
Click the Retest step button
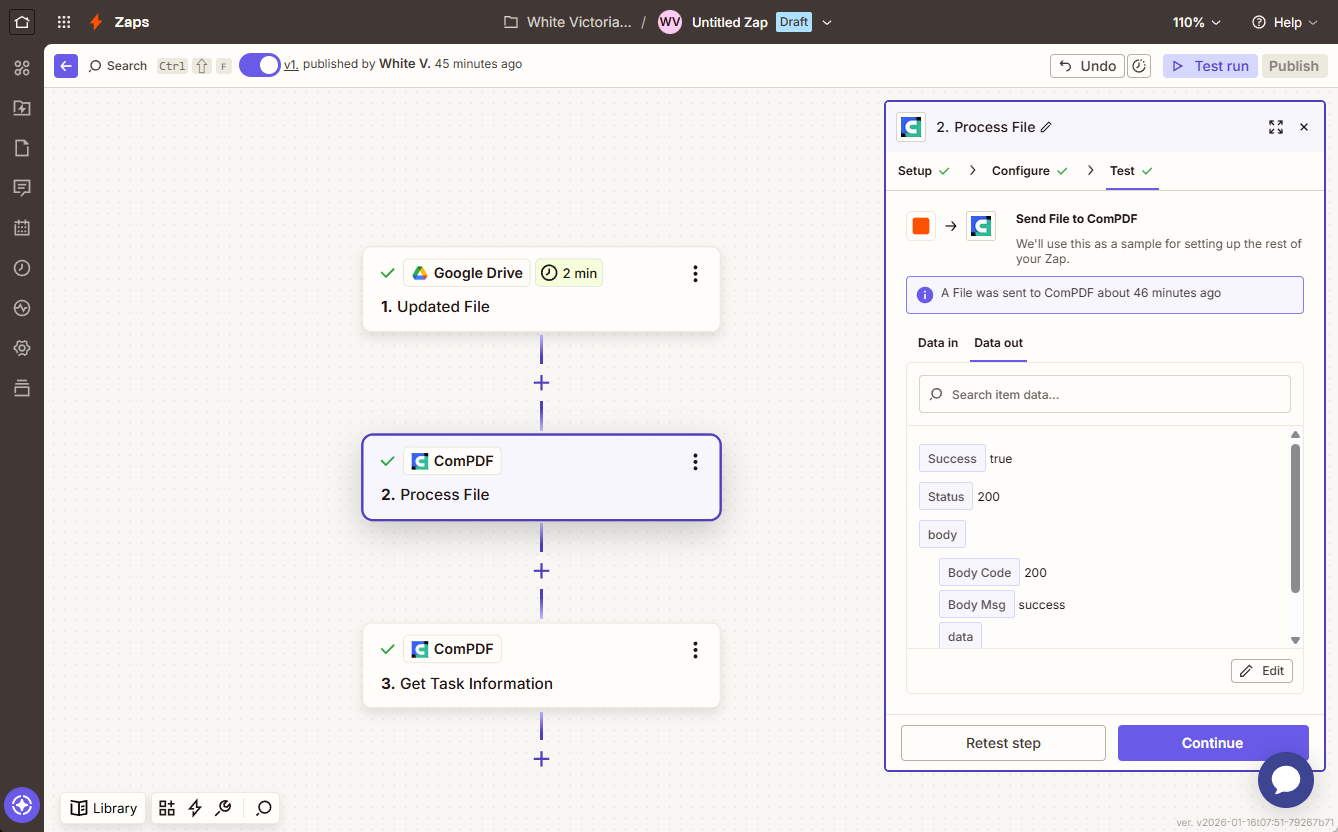click(x=1002, y=743)
